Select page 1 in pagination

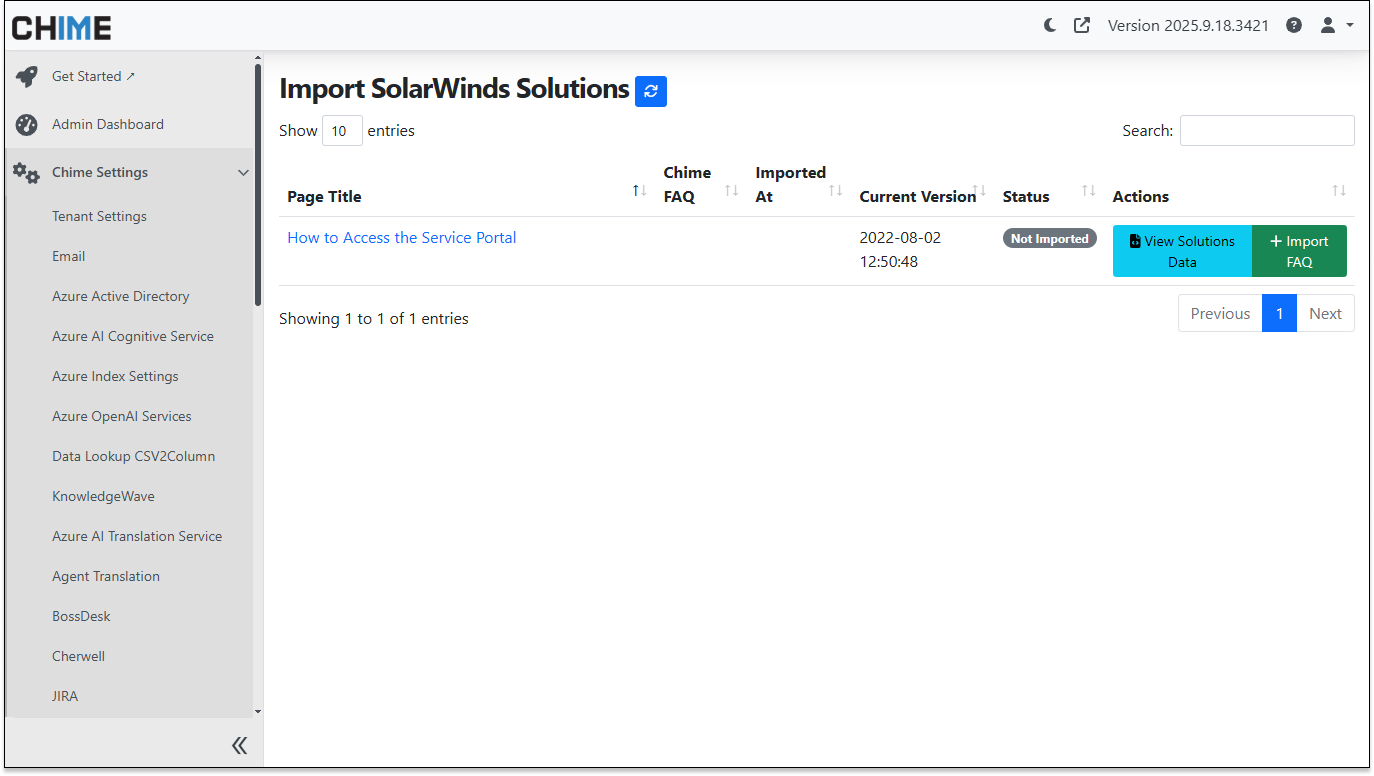[1279, 313]
